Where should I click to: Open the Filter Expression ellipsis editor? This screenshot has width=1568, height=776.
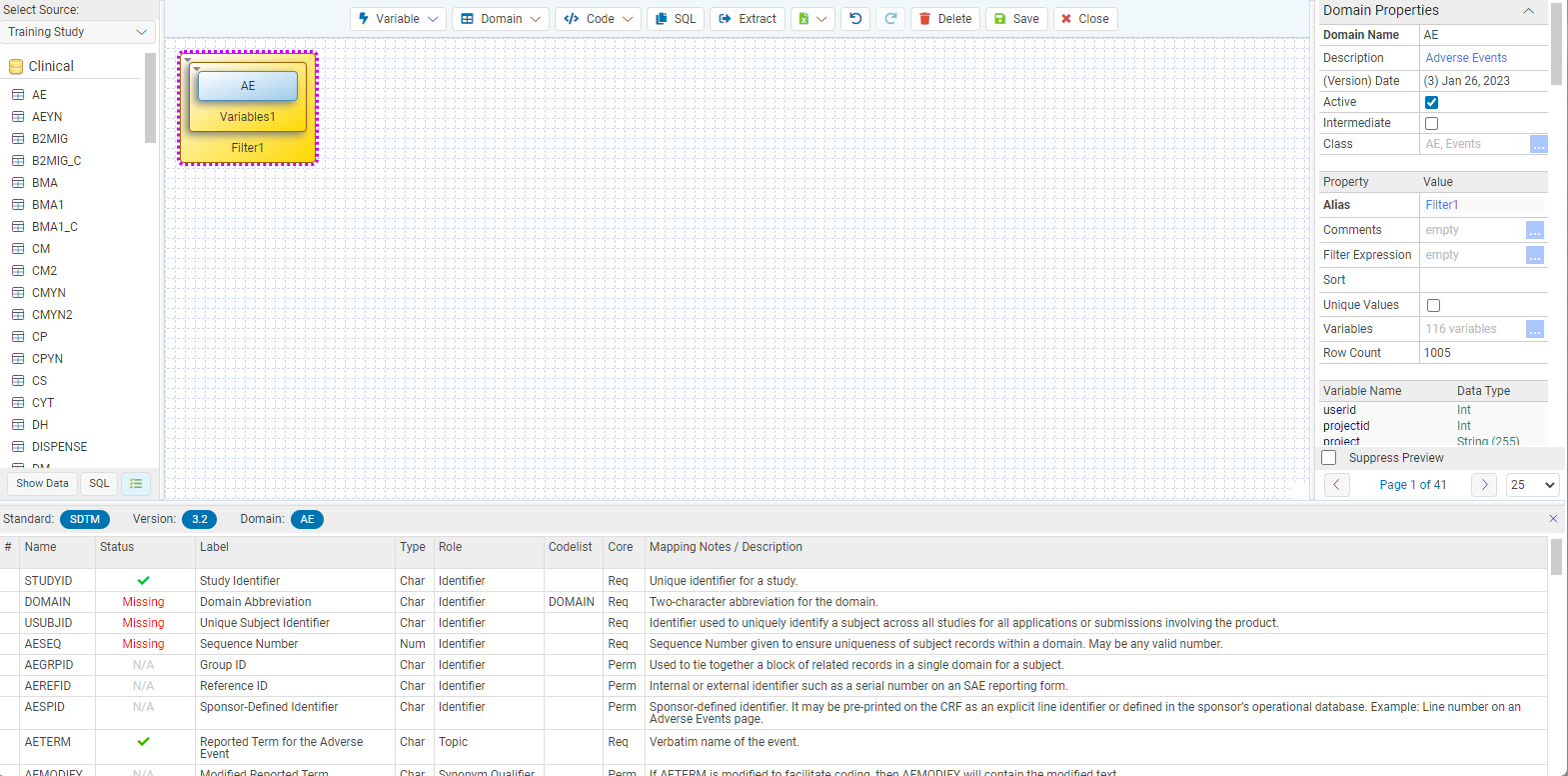tap(1535, 255)
